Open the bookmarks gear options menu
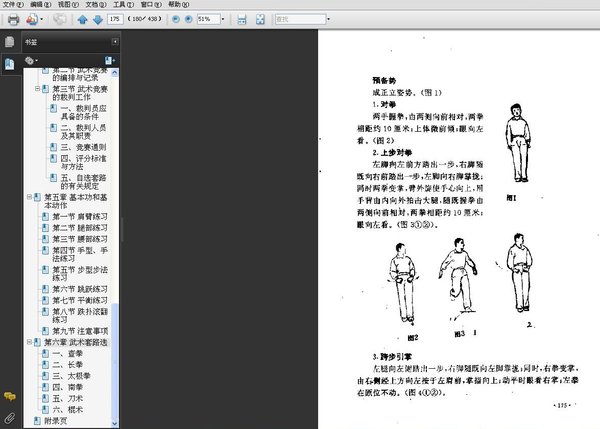Image resolution: width=600 pixels, height=429 pixels. click(31, 60)
